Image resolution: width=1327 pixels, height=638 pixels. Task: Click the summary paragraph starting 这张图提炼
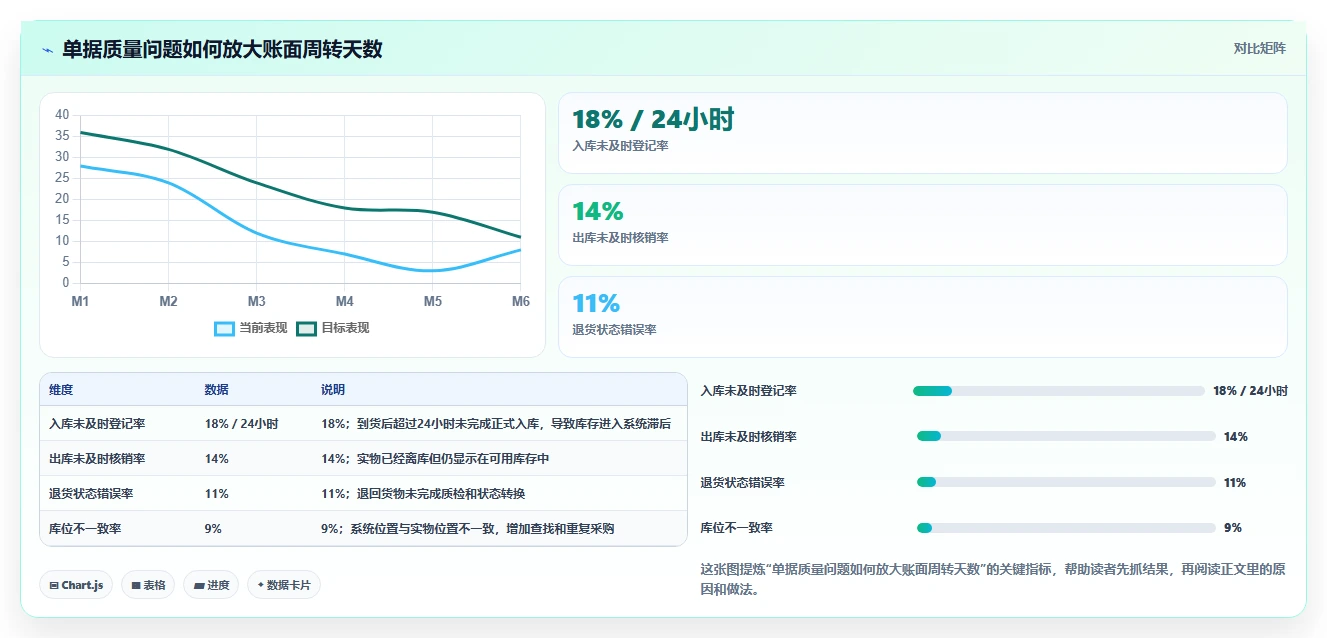(993, 579)
